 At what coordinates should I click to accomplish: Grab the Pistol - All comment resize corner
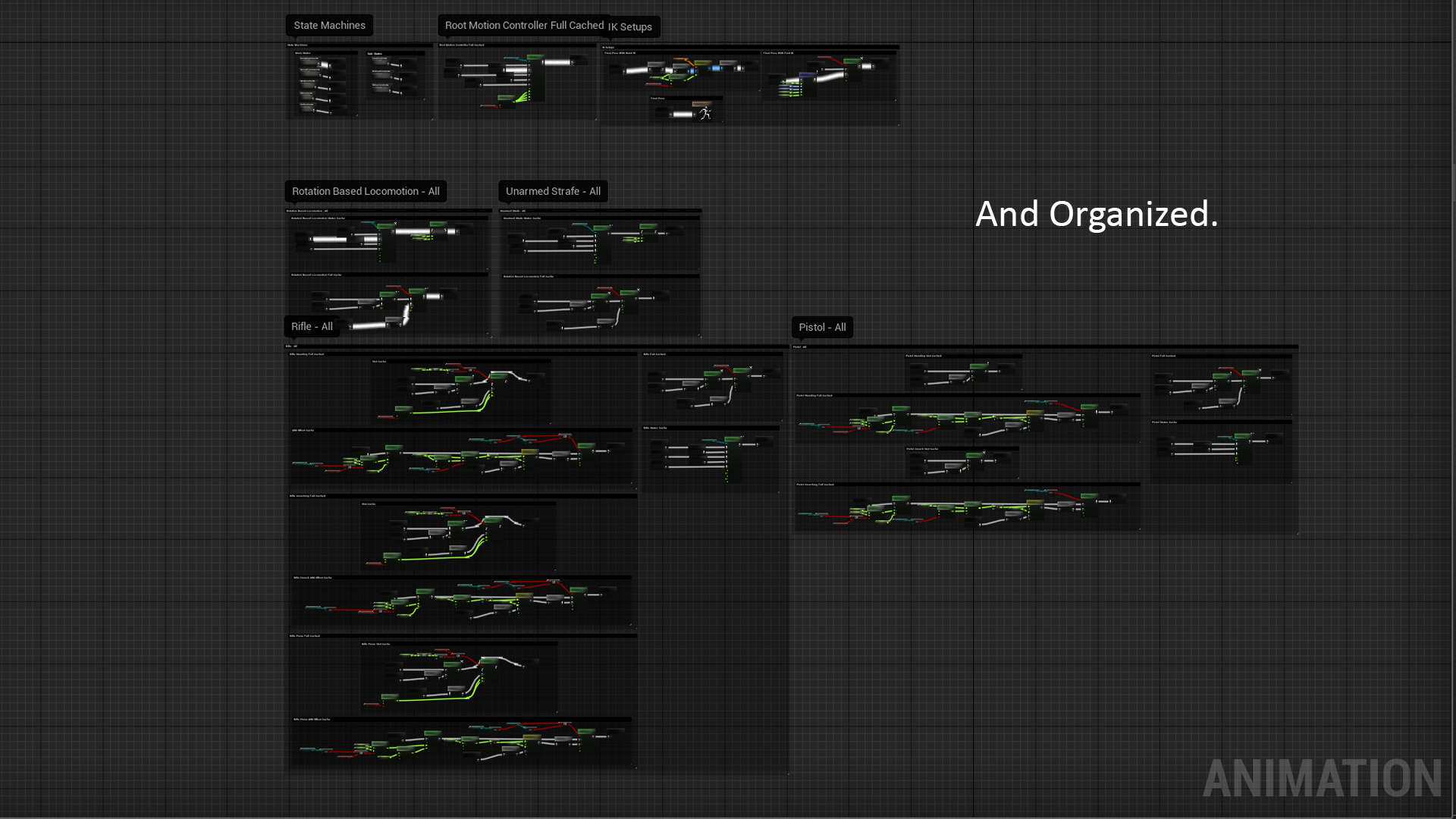1297,533
